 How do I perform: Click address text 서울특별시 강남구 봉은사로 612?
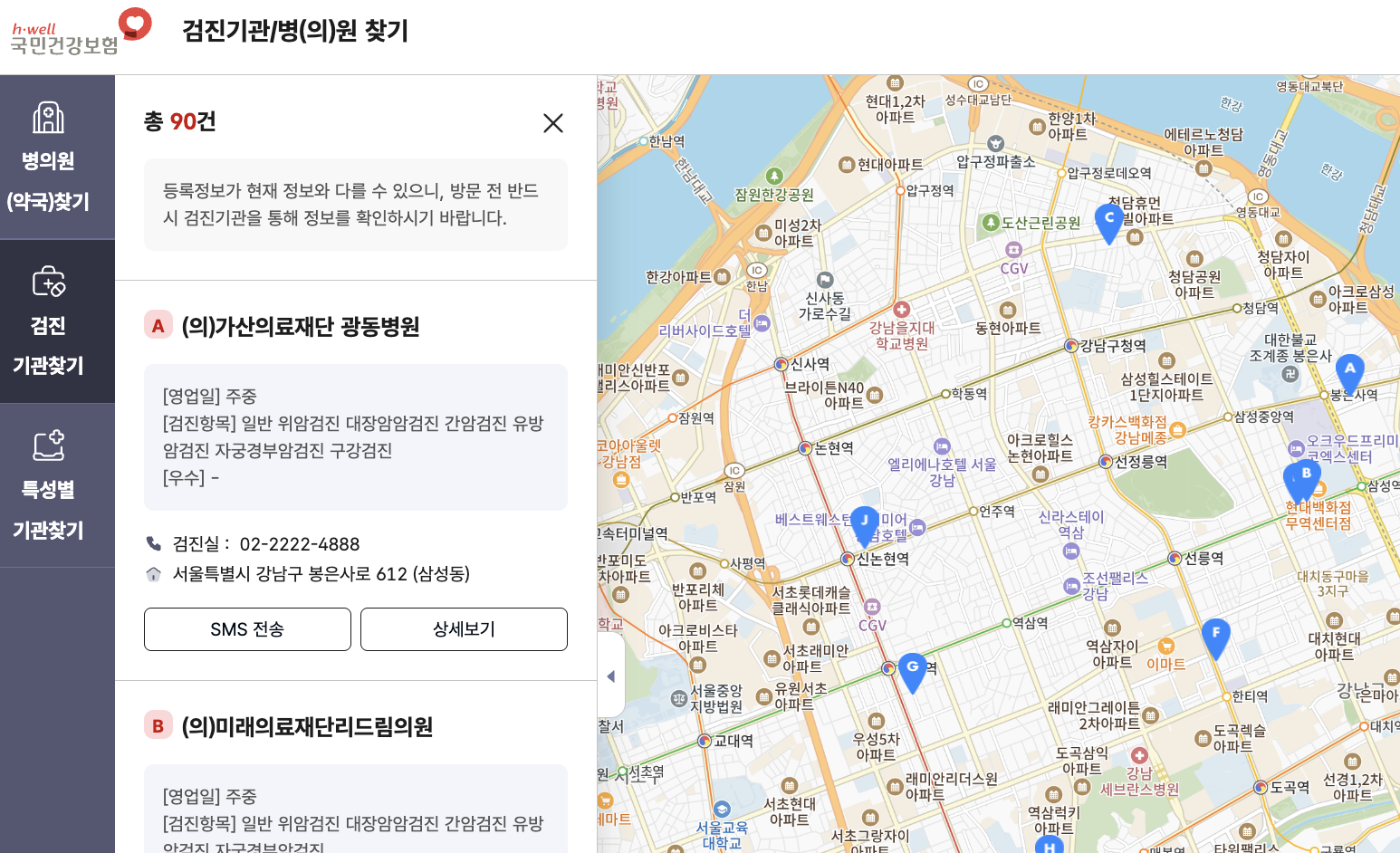[x=321, y=574]
